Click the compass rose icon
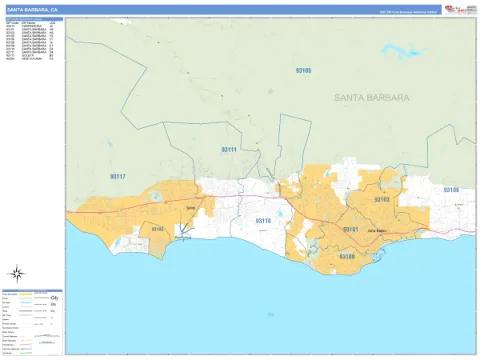The width and height of the screenshot is (480, 360). (x=17, y=274)
